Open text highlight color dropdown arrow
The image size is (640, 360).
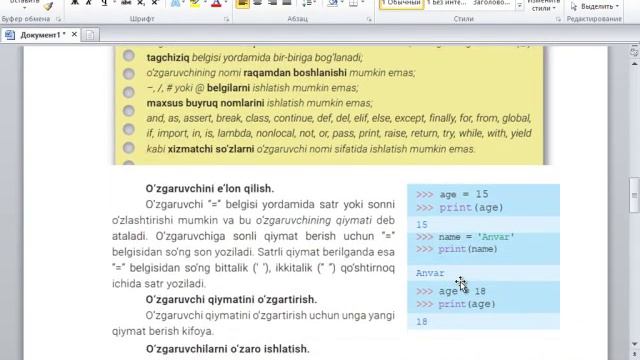(x=205, y=3)
